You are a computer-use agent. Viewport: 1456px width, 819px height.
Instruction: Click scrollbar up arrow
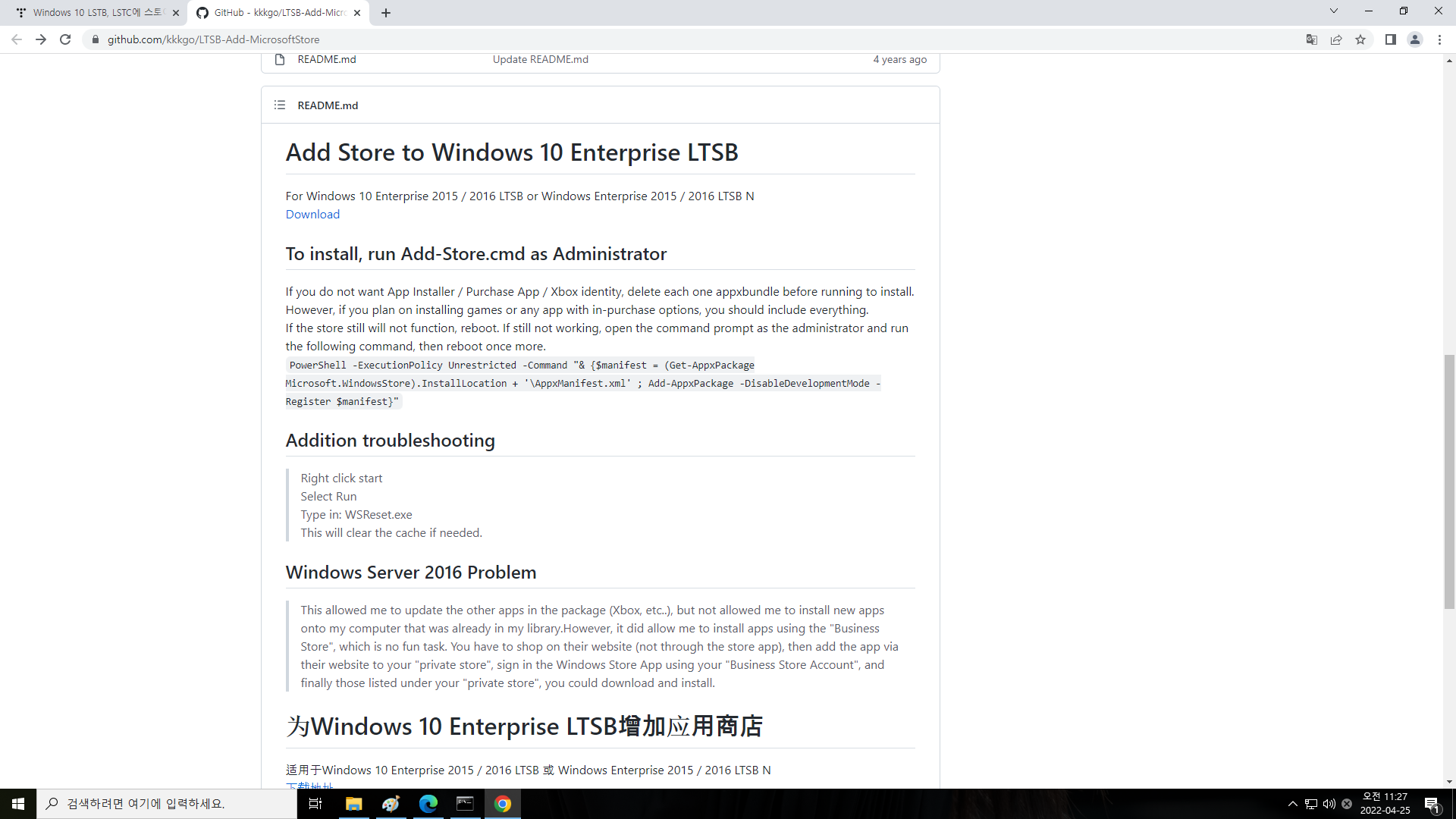(1449, 61)
